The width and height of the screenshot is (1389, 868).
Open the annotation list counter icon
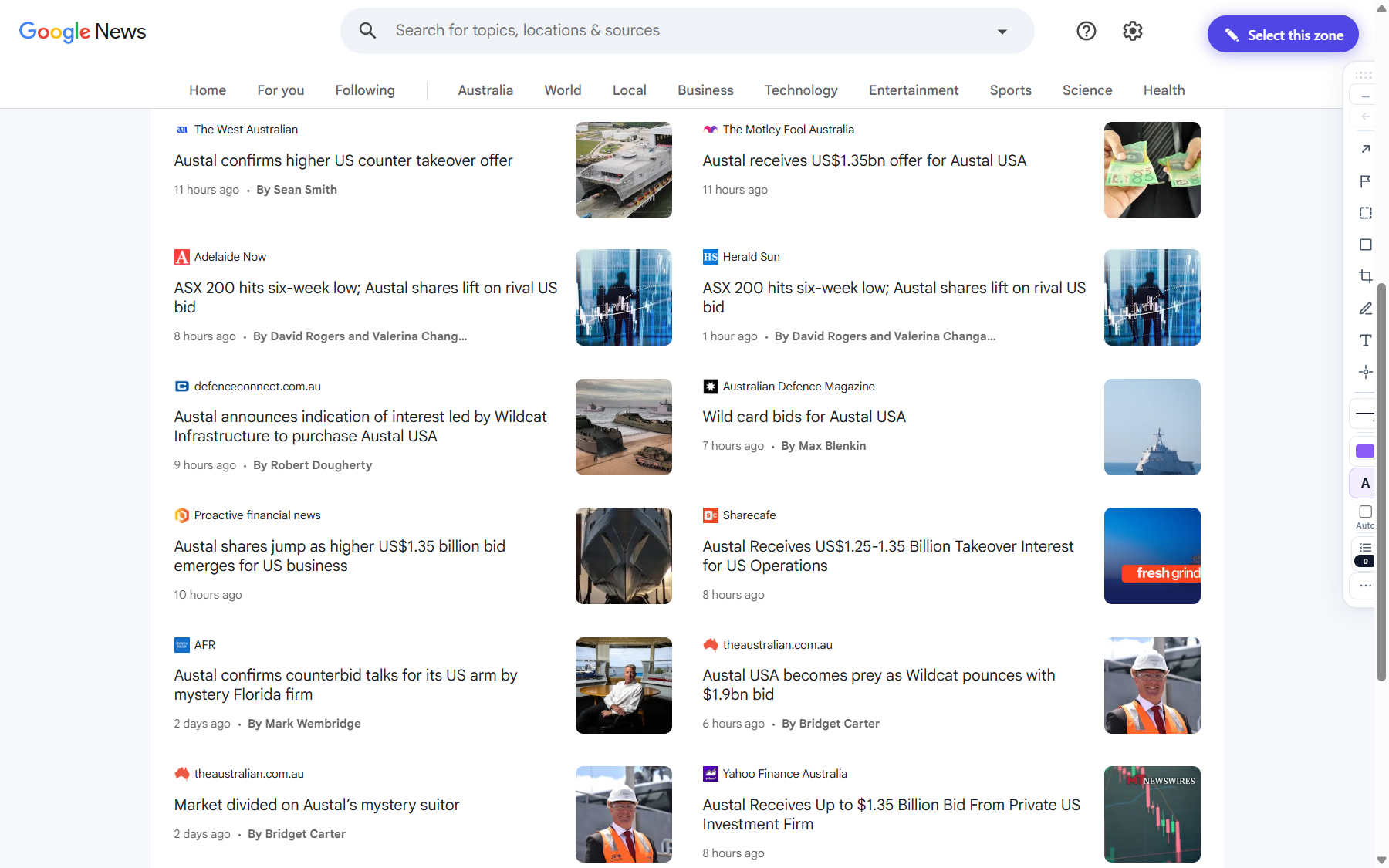coord(1365,554)
